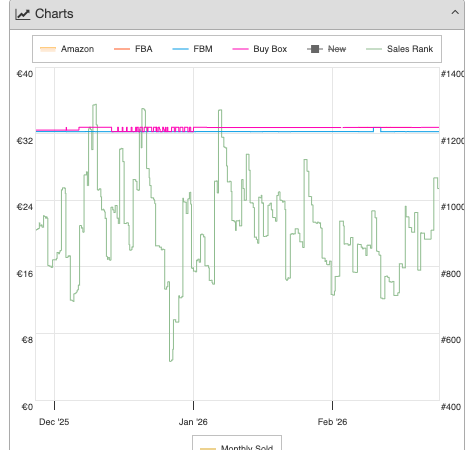Viewport: 474px width, 450px height.
Task: Click the New legend square marker icon
Action: (315, 49)
